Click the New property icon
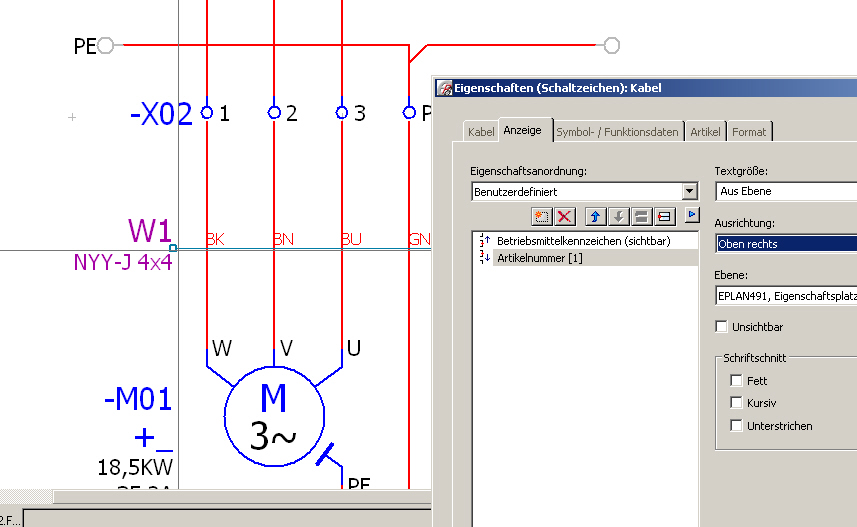 click(541, 217)
